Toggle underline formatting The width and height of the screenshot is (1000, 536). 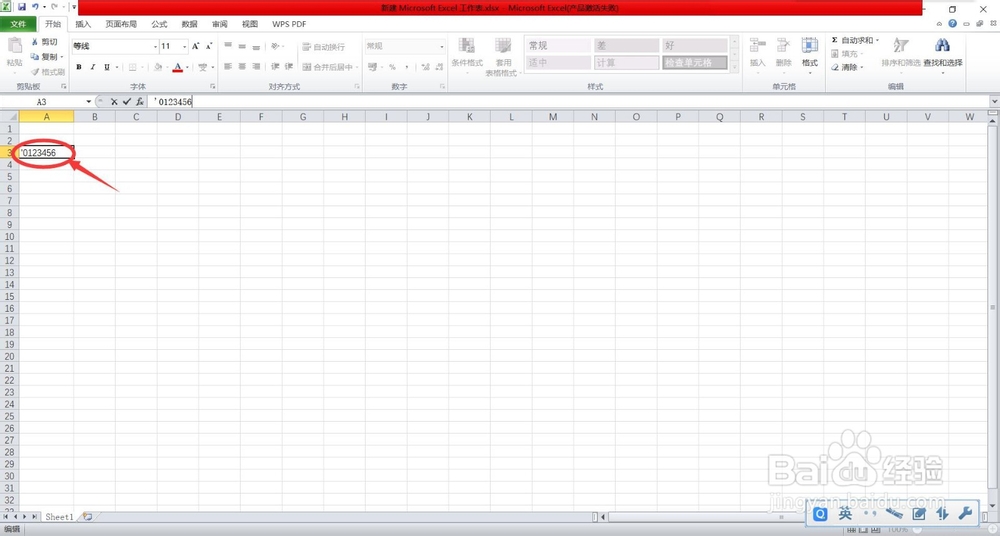[107, 67]
